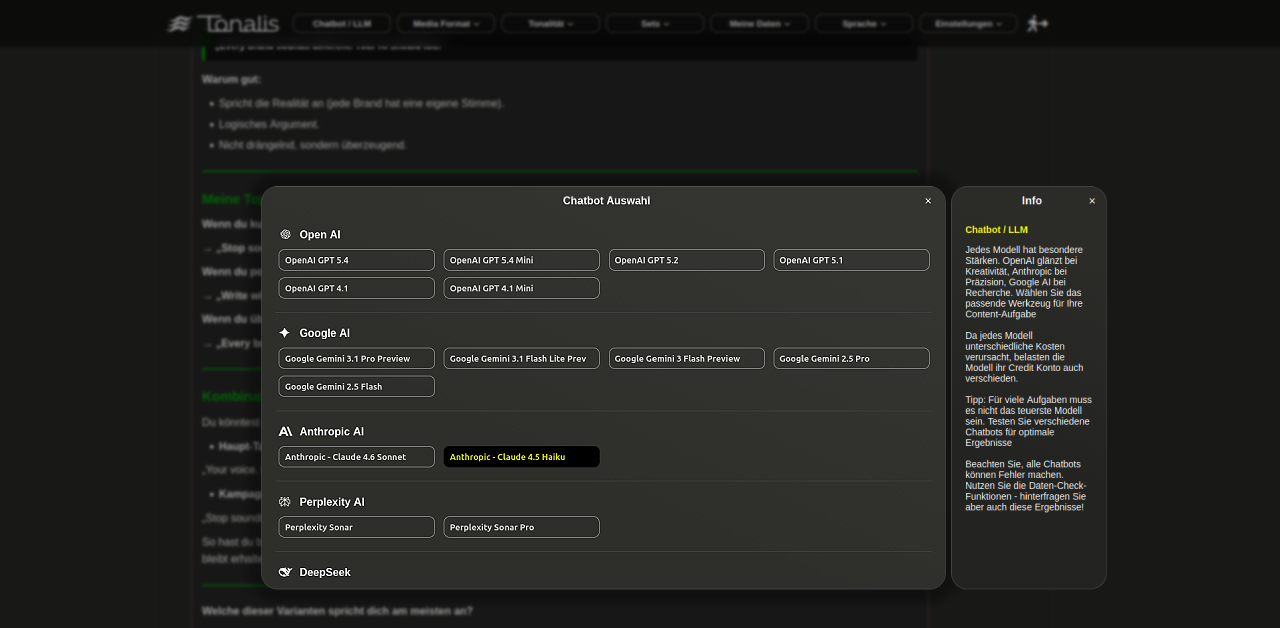Click the DeepSeek whale icon
This screenshot has height=628, width=1280.
tap(285, 572)
